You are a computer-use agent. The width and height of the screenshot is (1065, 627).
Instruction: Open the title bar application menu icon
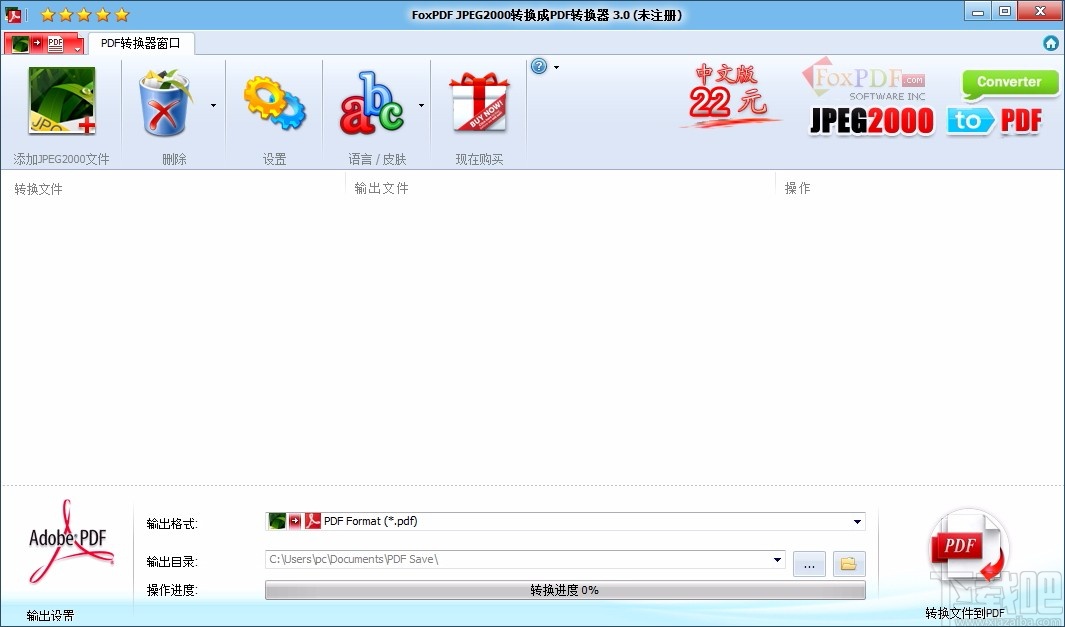13,12
